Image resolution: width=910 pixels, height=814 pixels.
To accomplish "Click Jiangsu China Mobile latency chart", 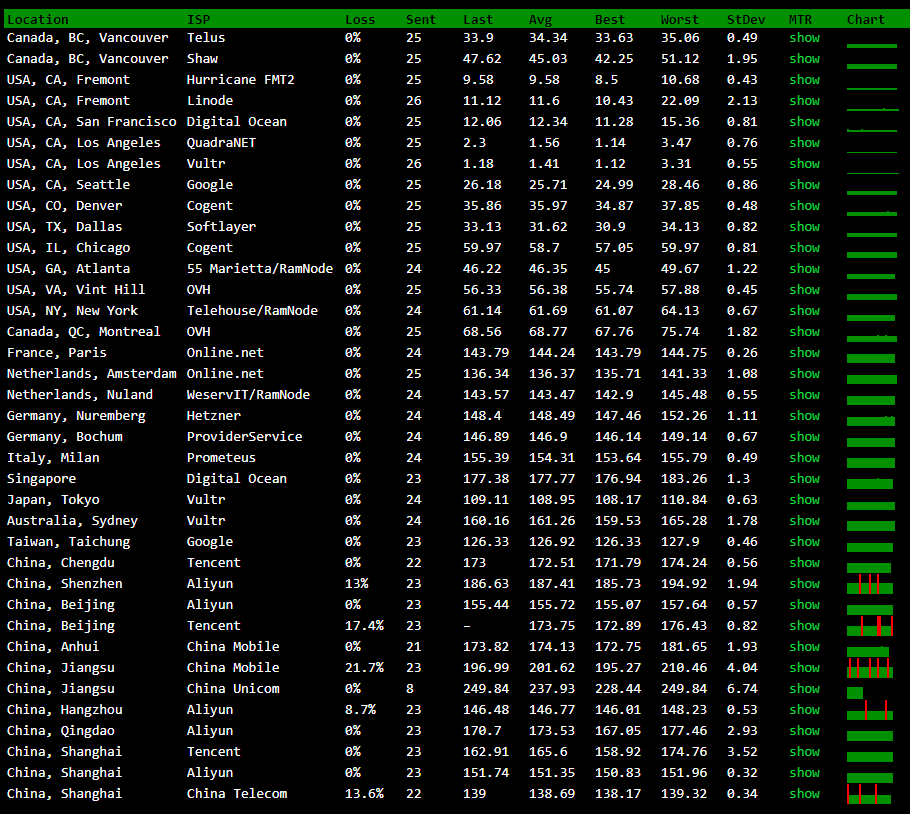I will 870,668.
